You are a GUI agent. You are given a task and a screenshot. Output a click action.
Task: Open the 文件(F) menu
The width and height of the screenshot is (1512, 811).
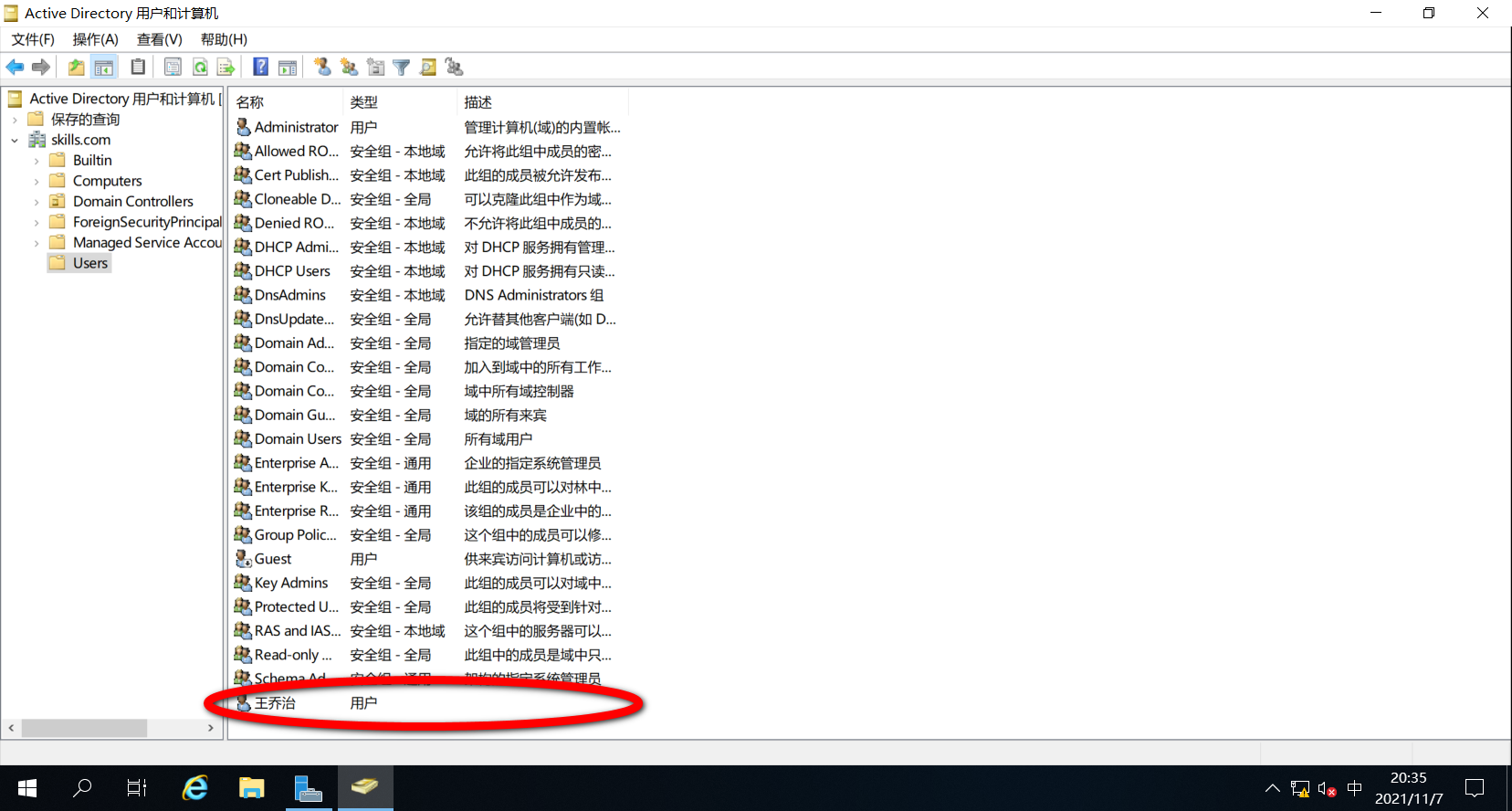33,39
